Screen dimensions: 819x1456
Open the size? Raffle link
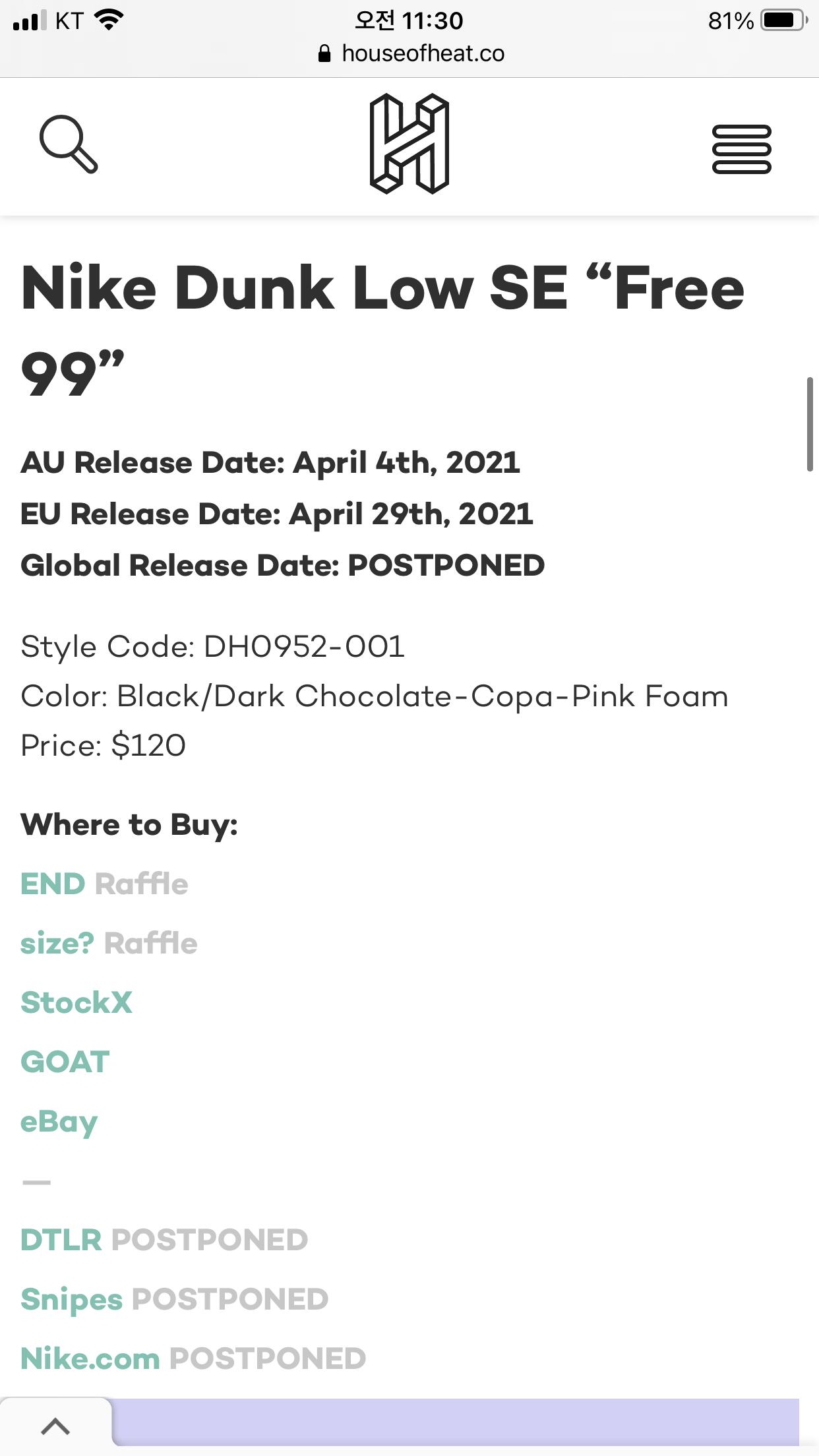tap(109, 943)
